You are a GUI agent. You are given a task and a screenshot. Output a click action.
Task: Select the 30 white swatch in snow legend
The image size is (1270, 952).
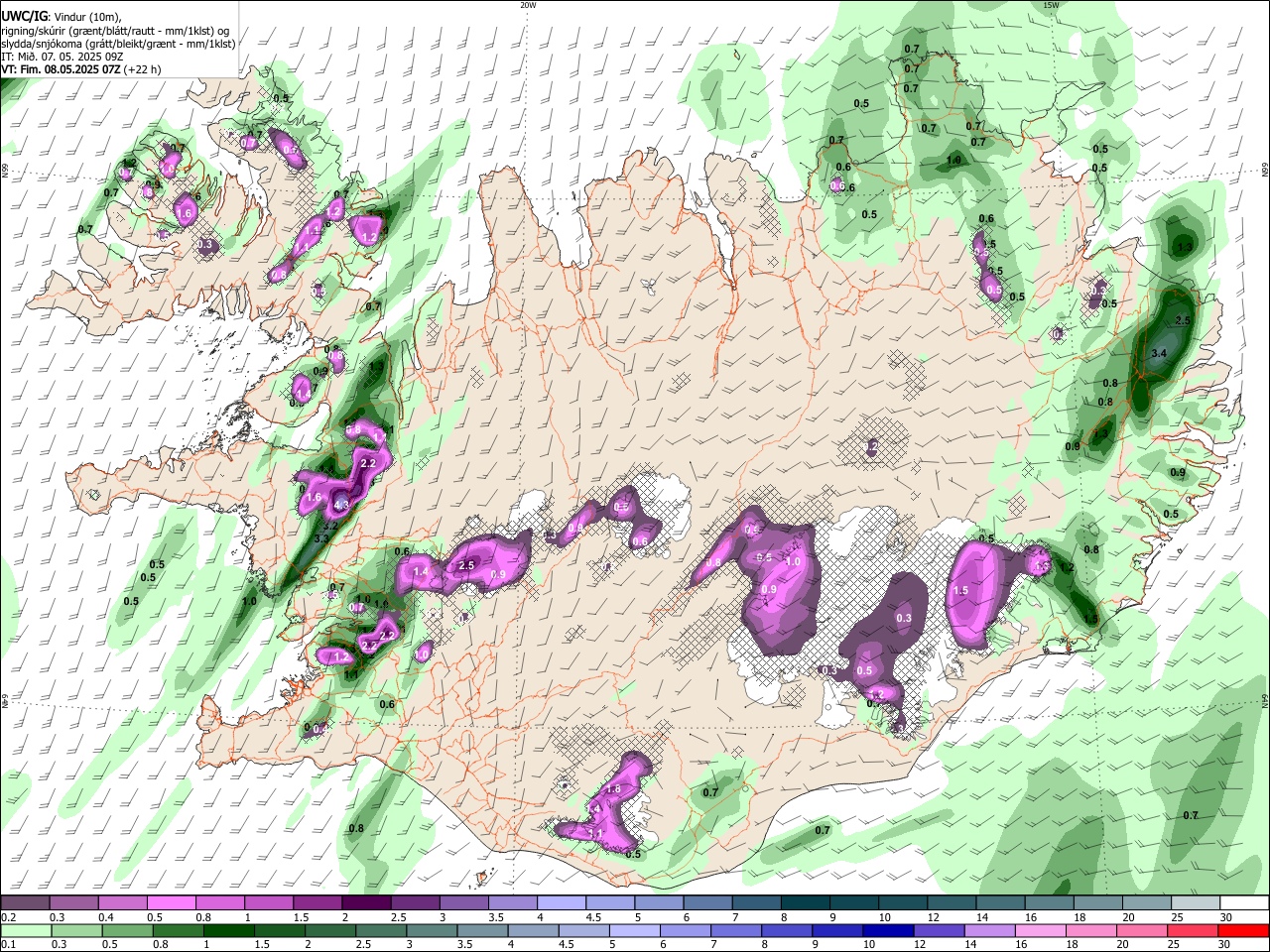(1244, 903)
